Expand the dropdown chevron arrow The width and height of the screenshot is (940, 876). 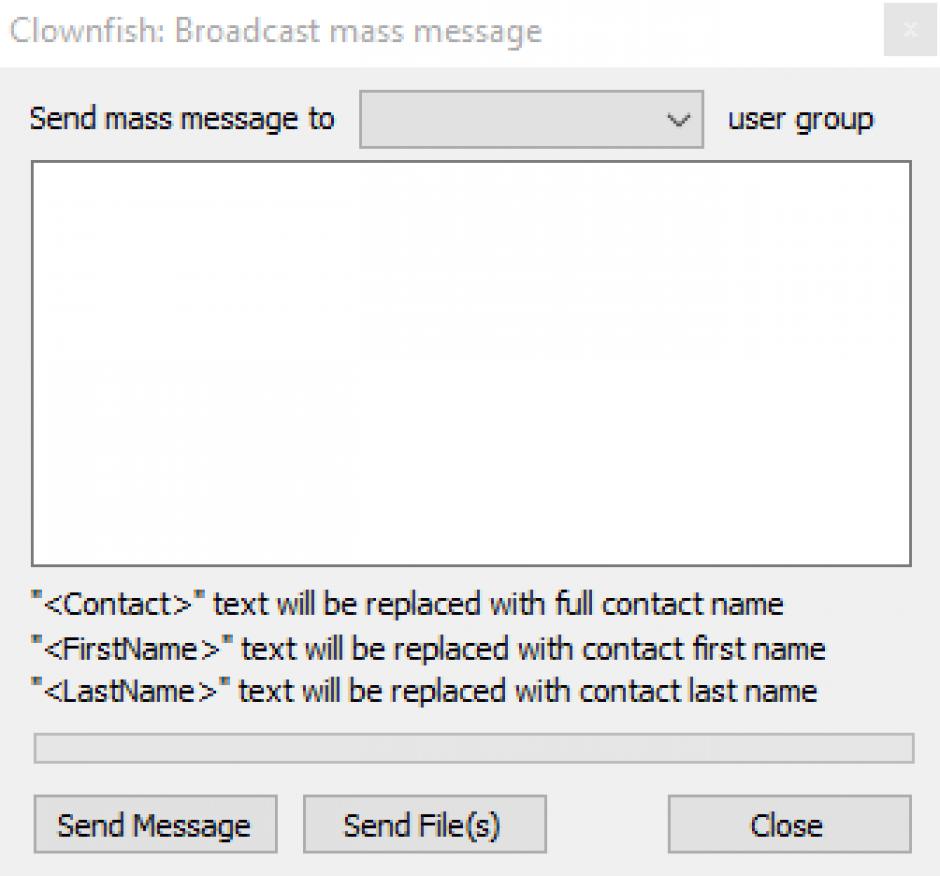(x=679, y=120)
